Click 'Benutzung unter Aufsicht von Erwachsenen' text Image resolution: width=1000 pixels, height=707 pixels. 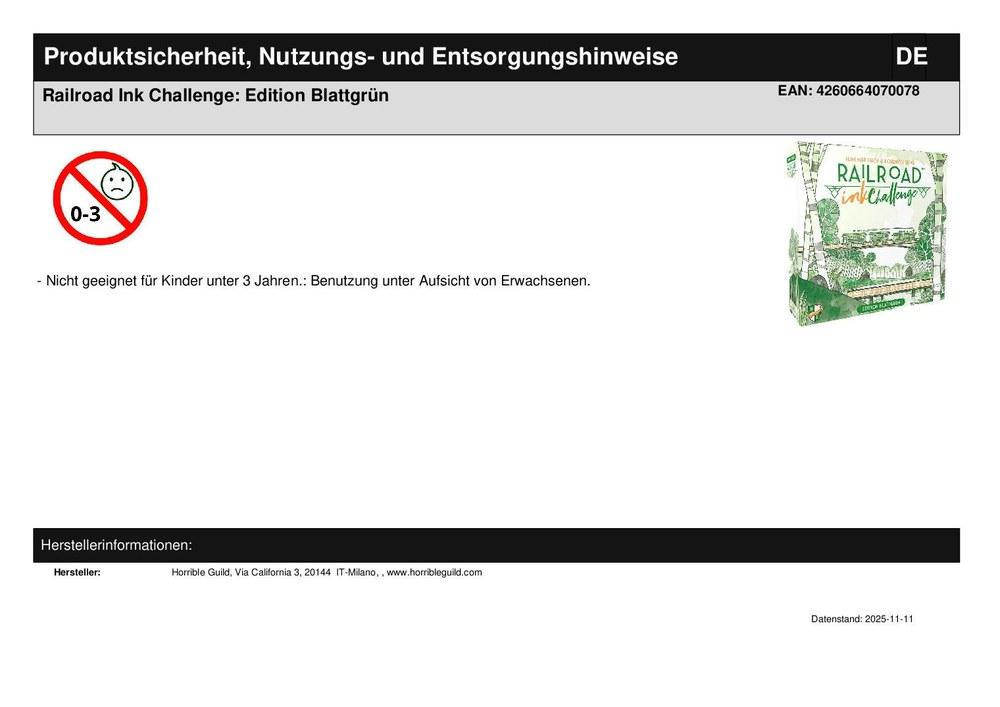pyautogui.click(x=450, y=281)
